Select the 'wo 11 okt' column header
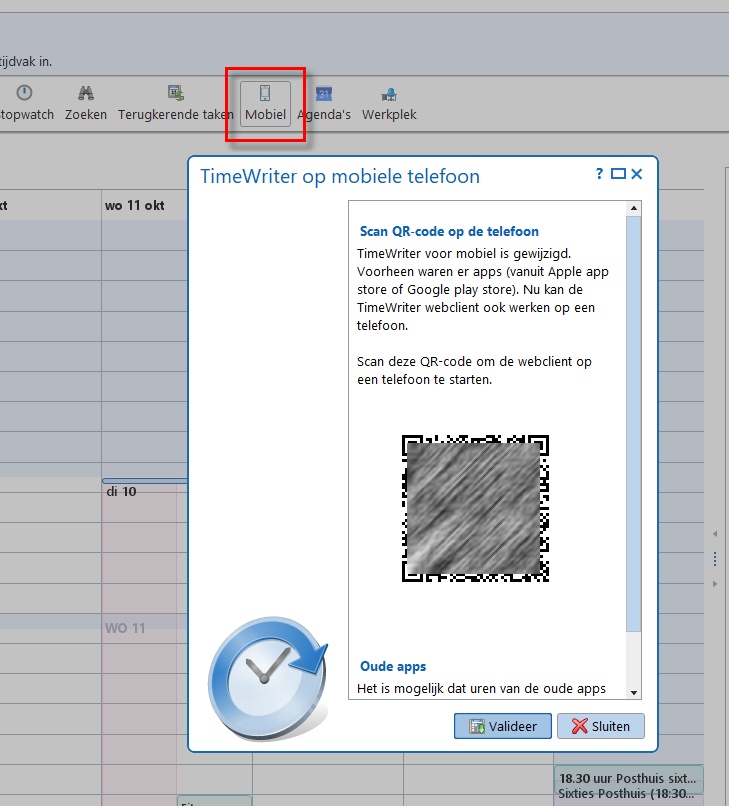Screen dimensions: 729x806 click(x=135, y=206)
